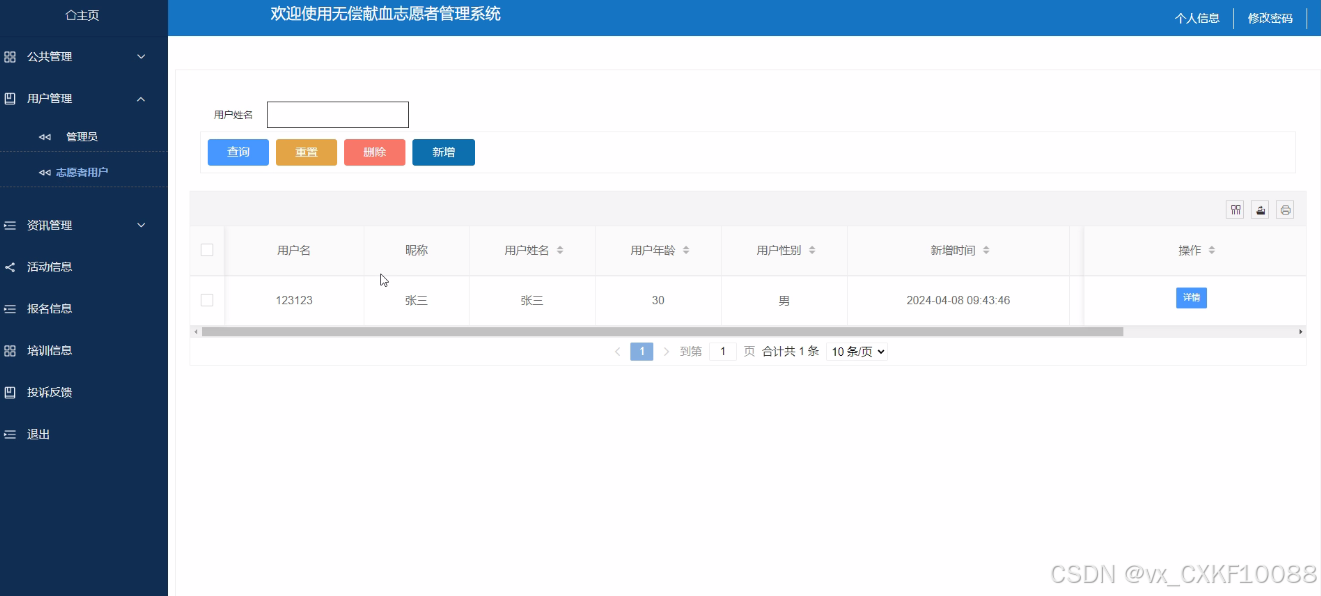Open the 管理员 submenu item
Image resolution: width=1321 pixels, height=596 pixels.
point(84,137)
